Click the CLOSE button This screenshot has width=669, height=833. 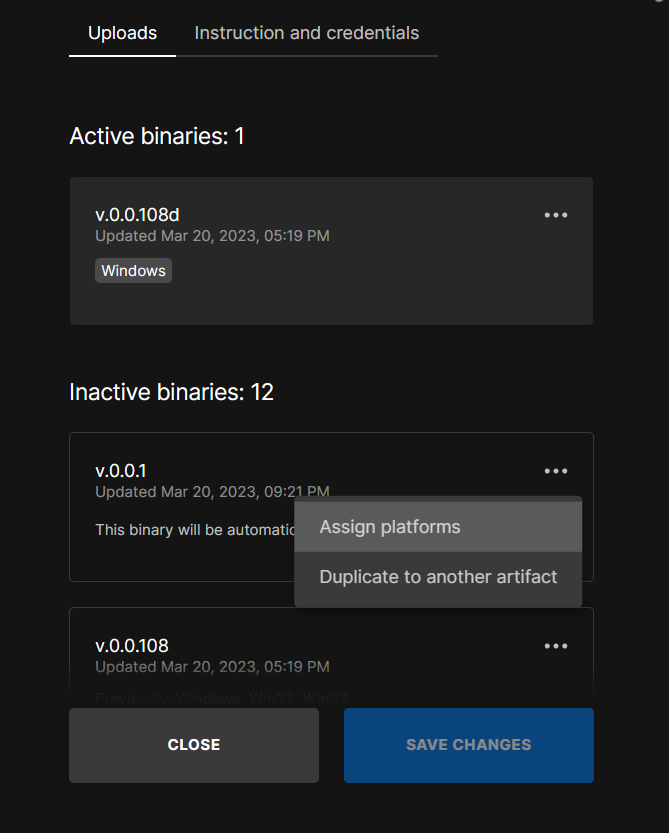coord(193,744)
